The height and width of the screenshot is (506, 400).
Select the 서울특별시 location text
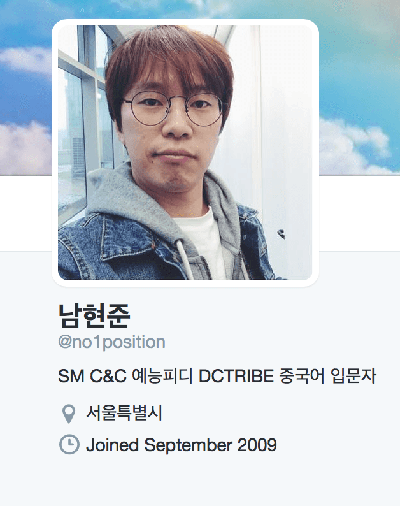[124, 413]
